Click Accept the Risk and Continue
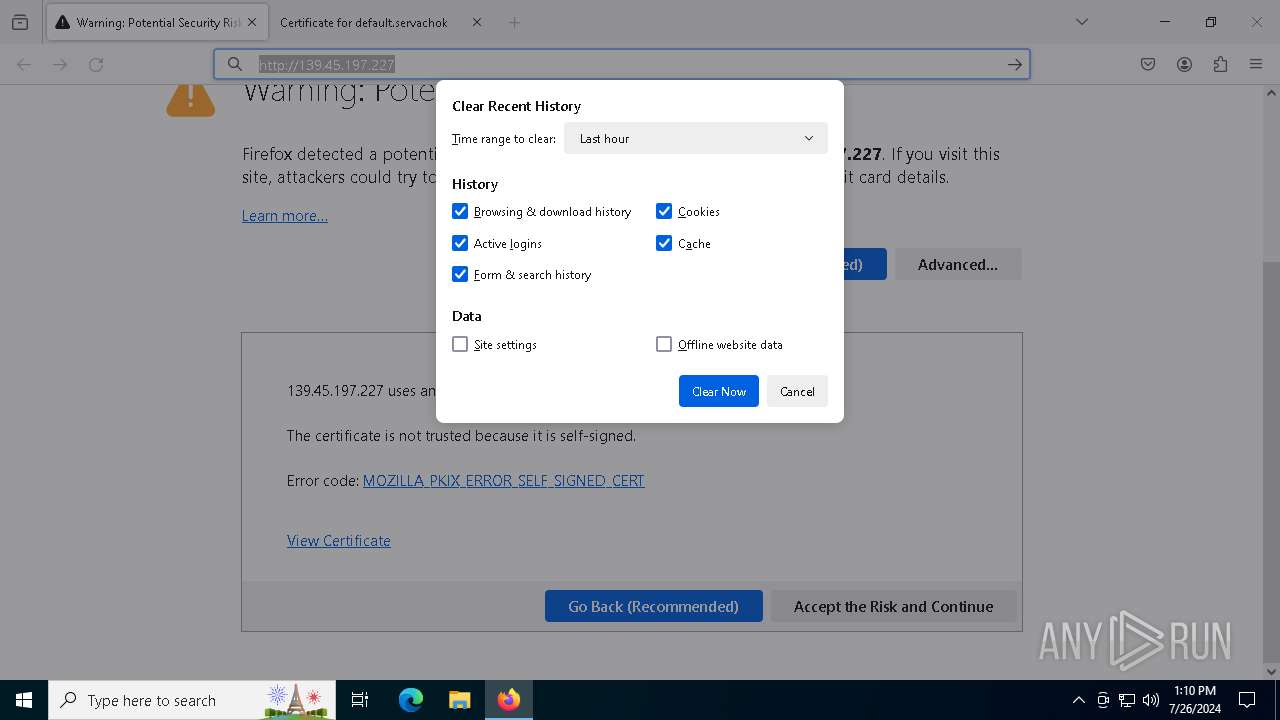 pos(893,606)
